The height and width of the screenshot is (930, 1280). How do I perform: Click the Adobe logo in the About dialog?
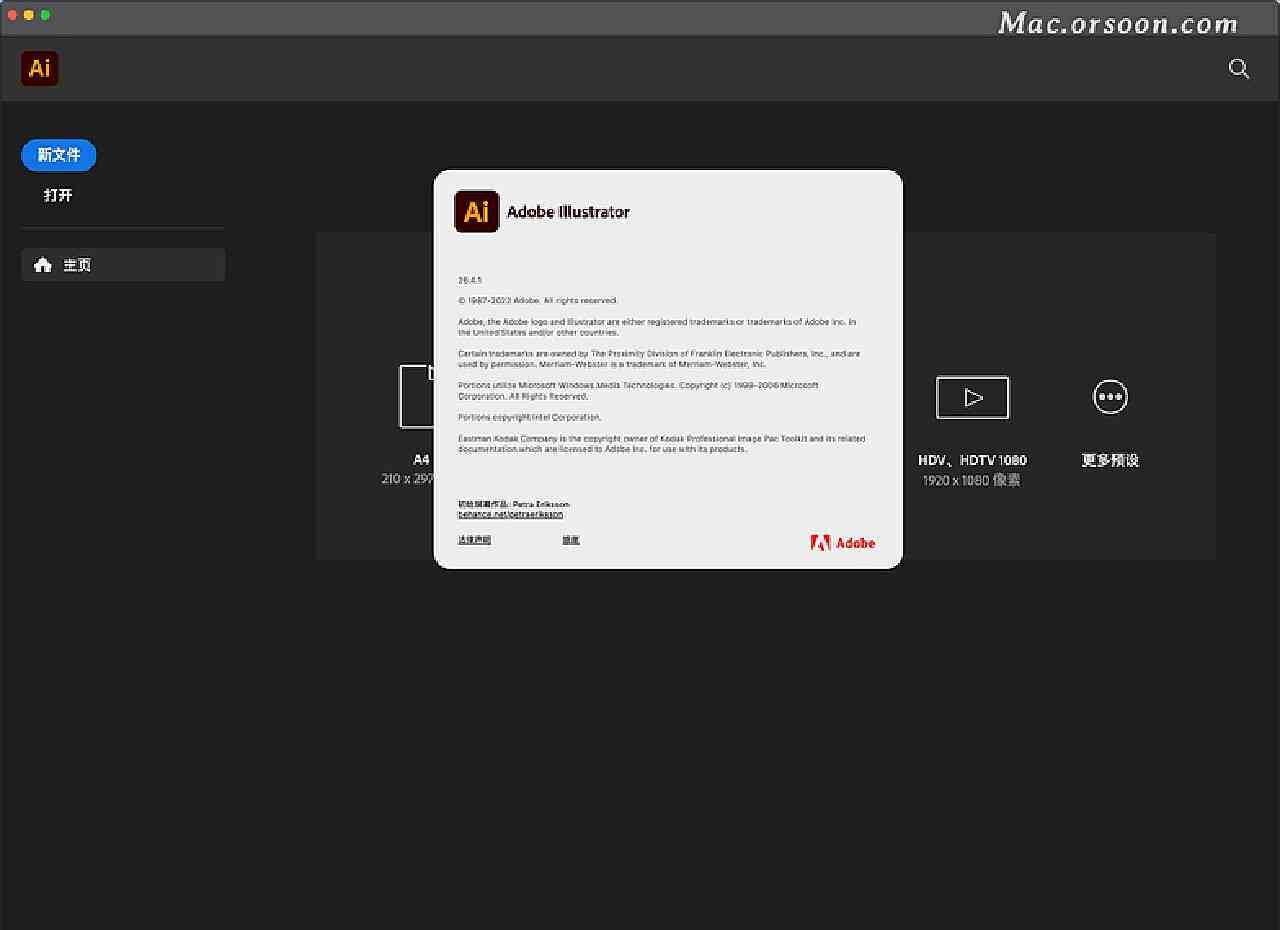coord(843,543)
